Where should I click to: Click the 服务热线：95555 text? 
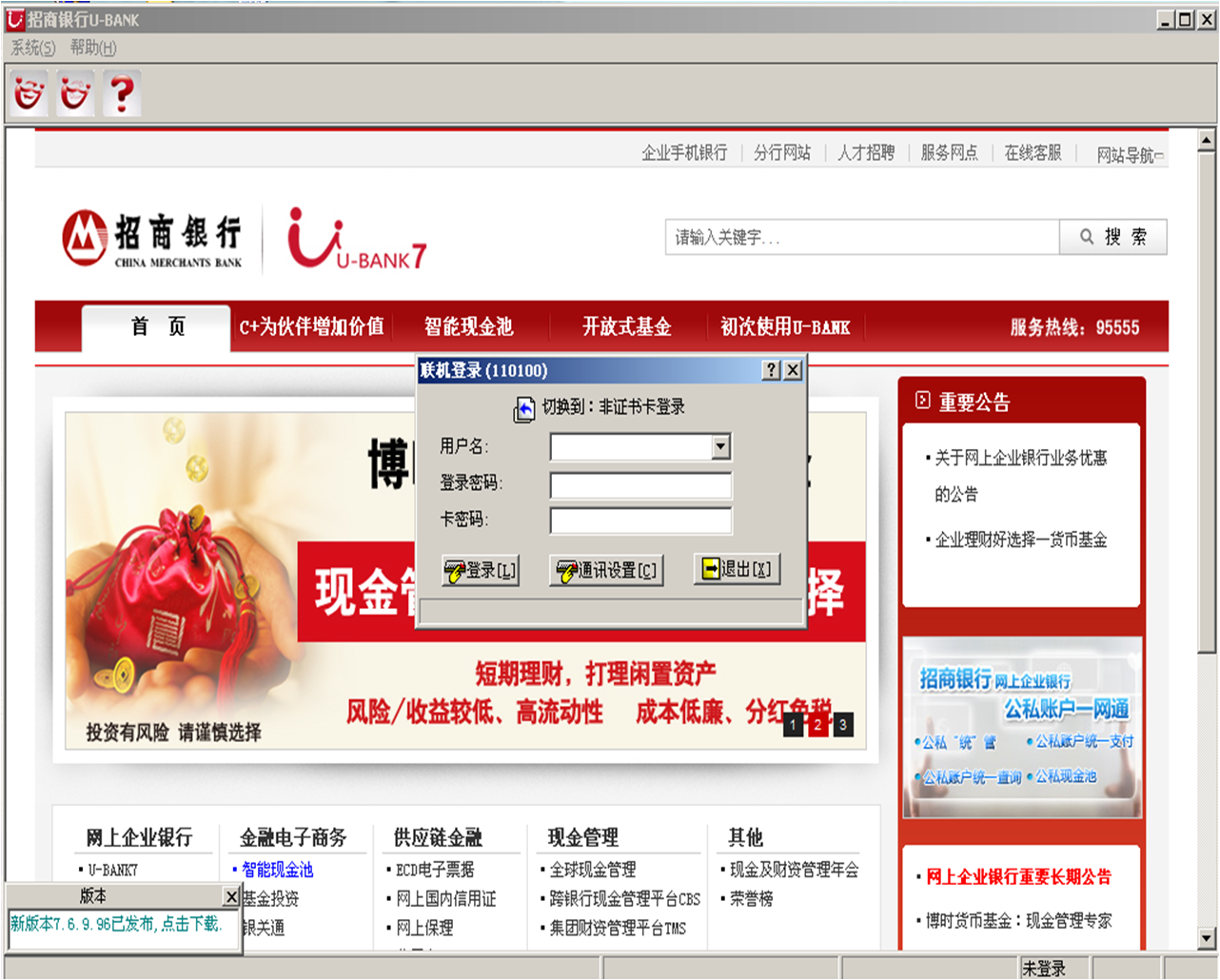(x=1074, y=327)
